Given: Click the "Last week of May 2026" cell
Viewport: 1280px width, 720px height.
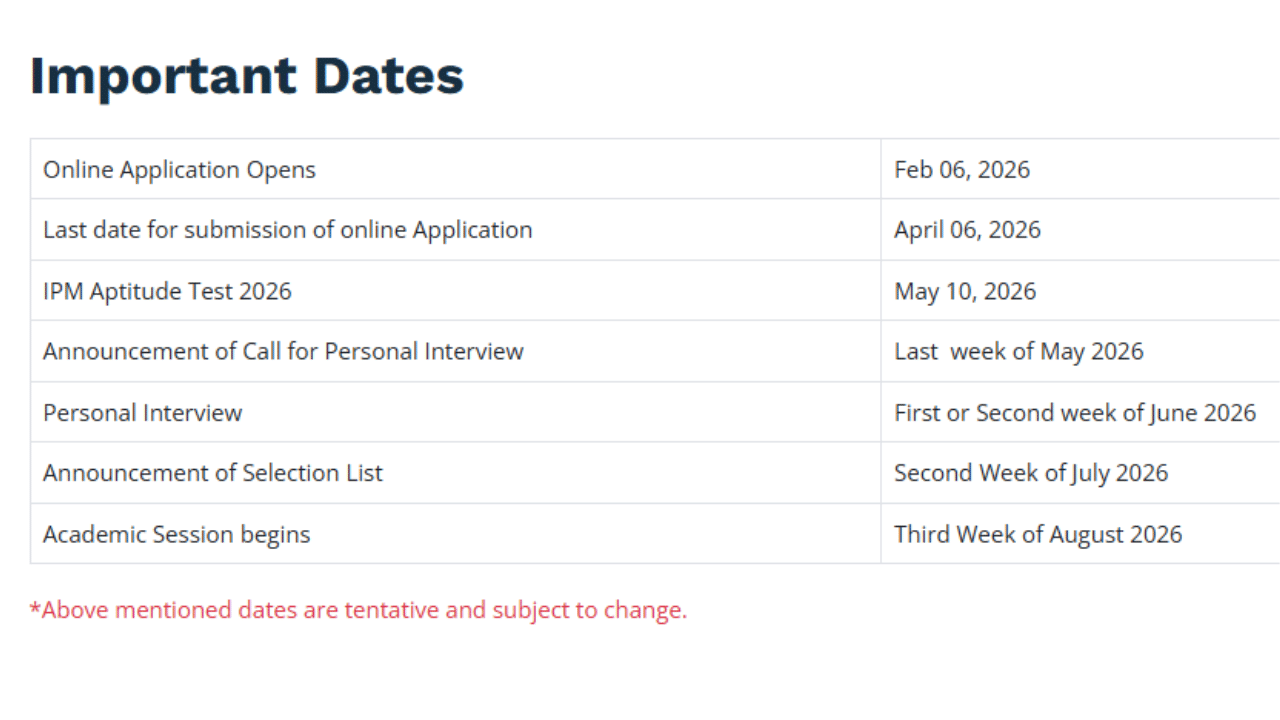Looking at the screenshot, I should [1018, 352].
